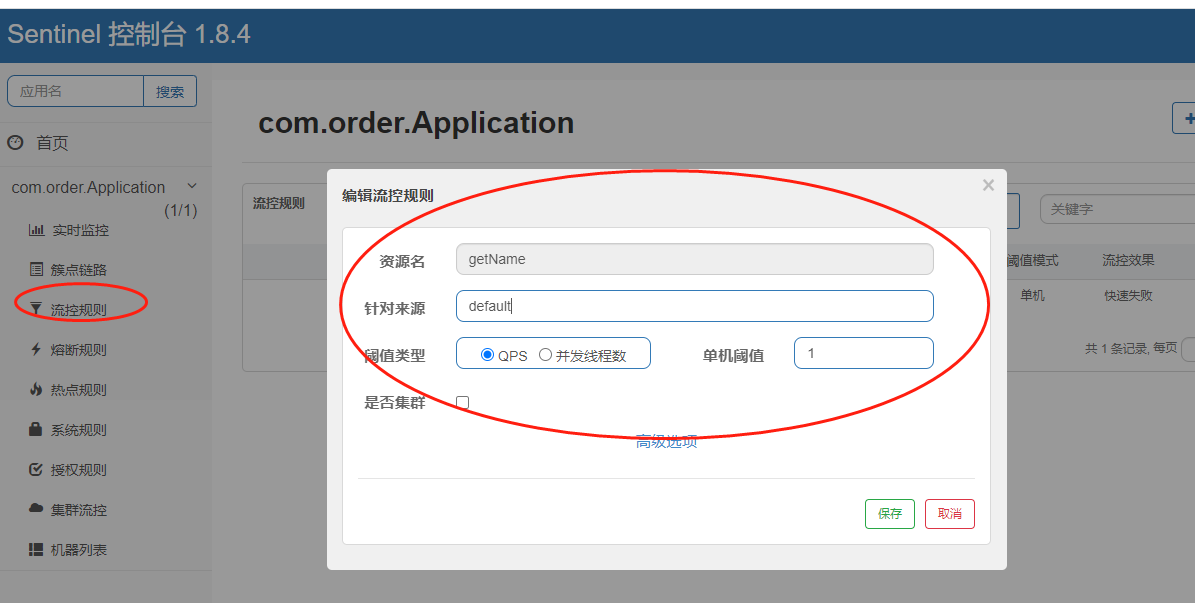Save the flow rule with 保存 button
Image resolution: width=1195 pixels, height=603 pixels.
[889, 513]
